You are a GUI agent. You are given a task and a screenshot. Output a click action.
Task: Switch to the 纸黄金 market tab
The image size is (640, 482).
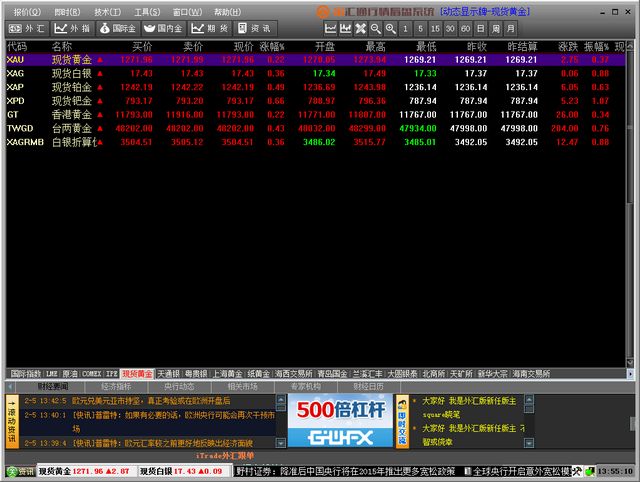click(258, 373)
